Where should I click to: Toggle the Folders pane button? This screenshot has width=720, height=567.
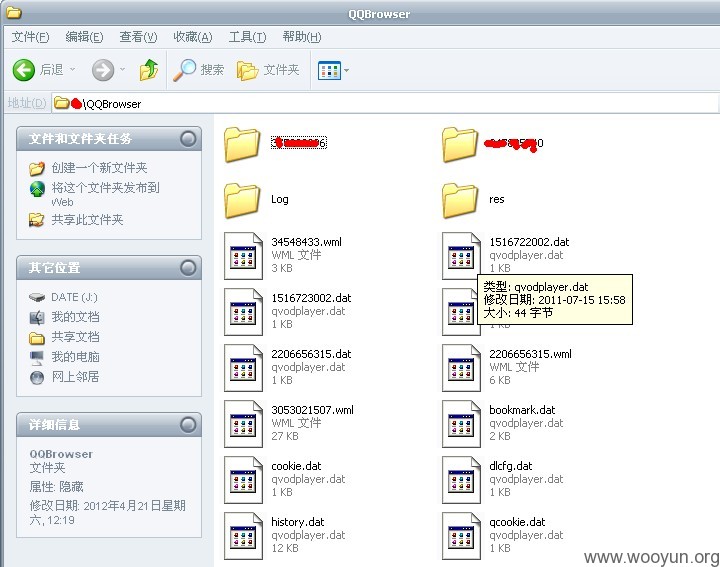coord(268,70)
